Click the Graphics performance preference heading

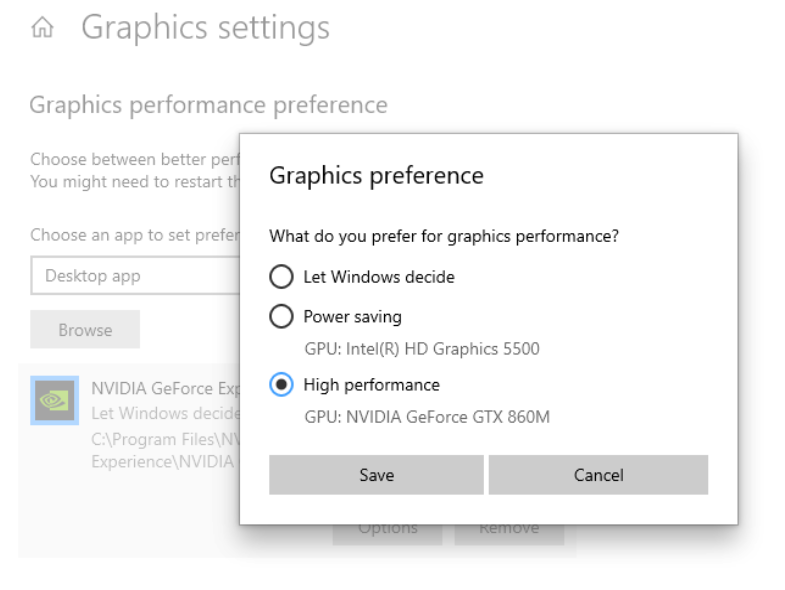(208, 104)
